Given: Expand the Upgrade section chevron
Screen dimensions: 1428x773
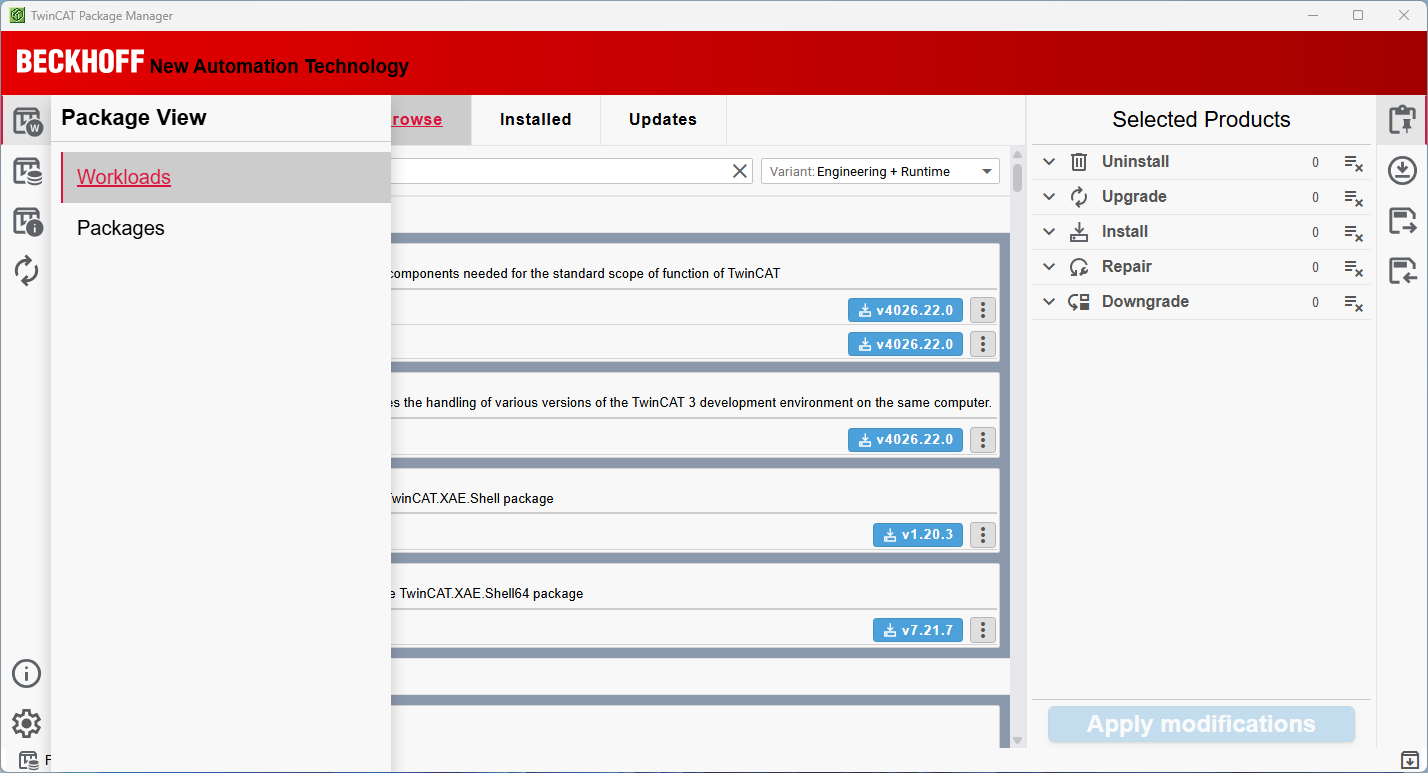Looking at the screenshot, I should click(x=1049, y=197).
